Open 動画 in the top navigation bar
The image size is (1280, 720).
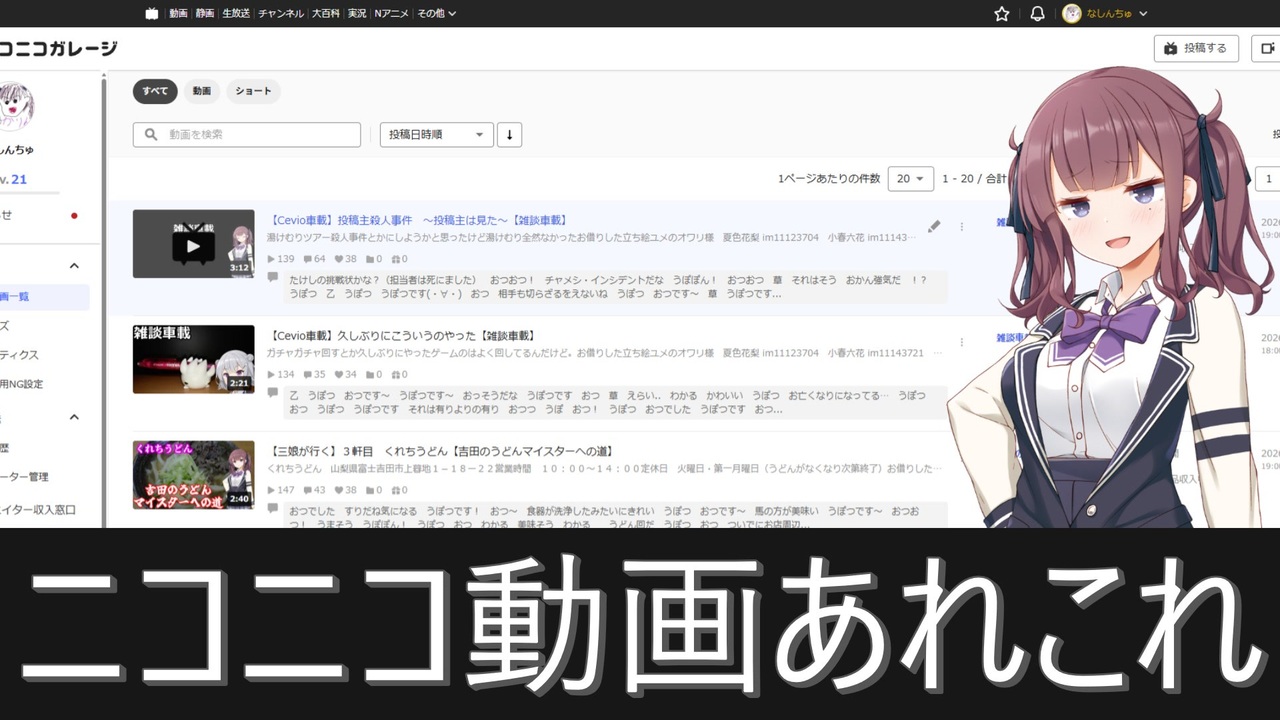(x=178, y=14)
